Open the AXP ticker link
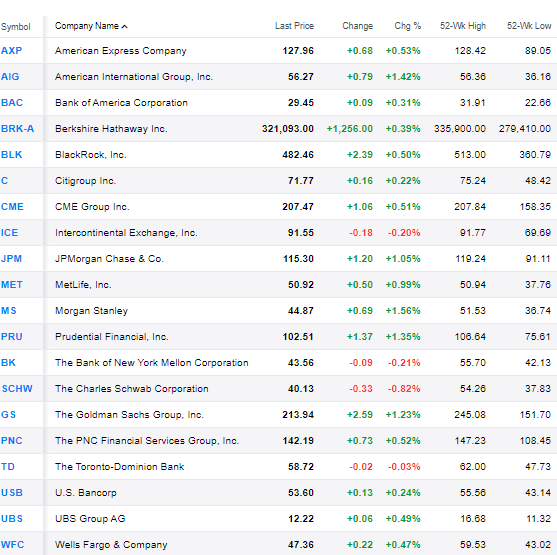The height and width of the screenshot is (555, 557). (11, 50)
